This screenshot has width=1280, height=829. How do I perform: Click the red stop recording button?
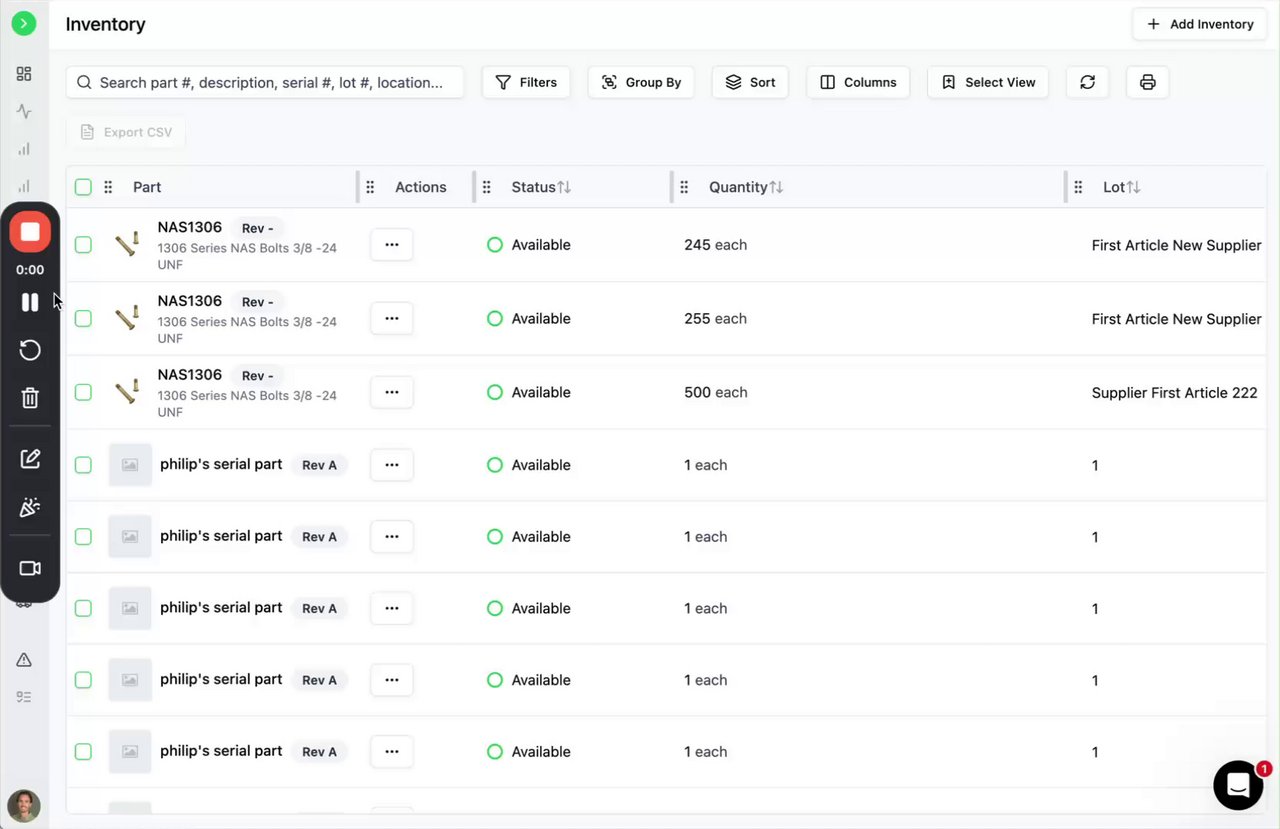(x=30, y=232)
